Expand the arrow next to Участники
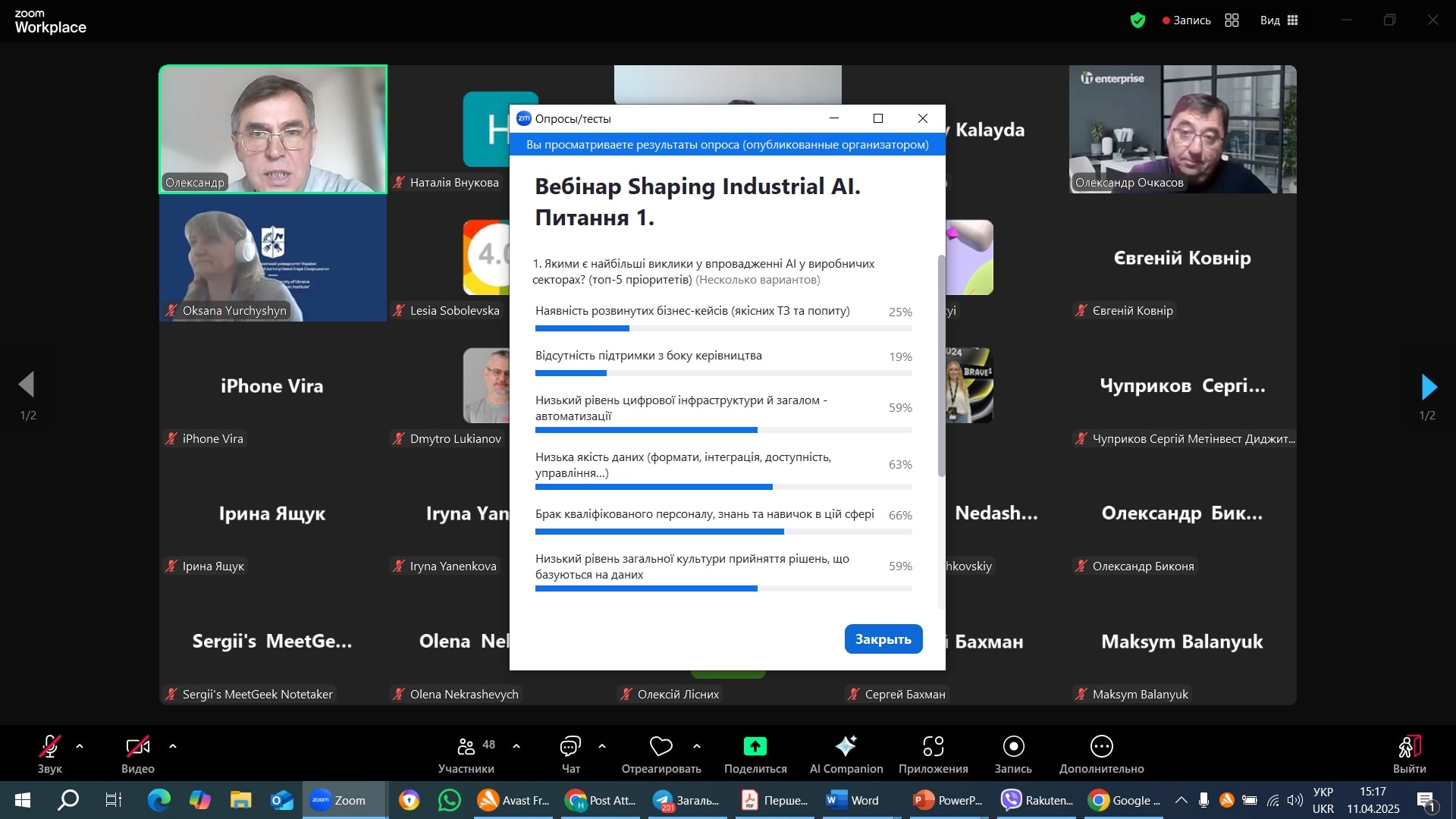 (x=516, y=747)
